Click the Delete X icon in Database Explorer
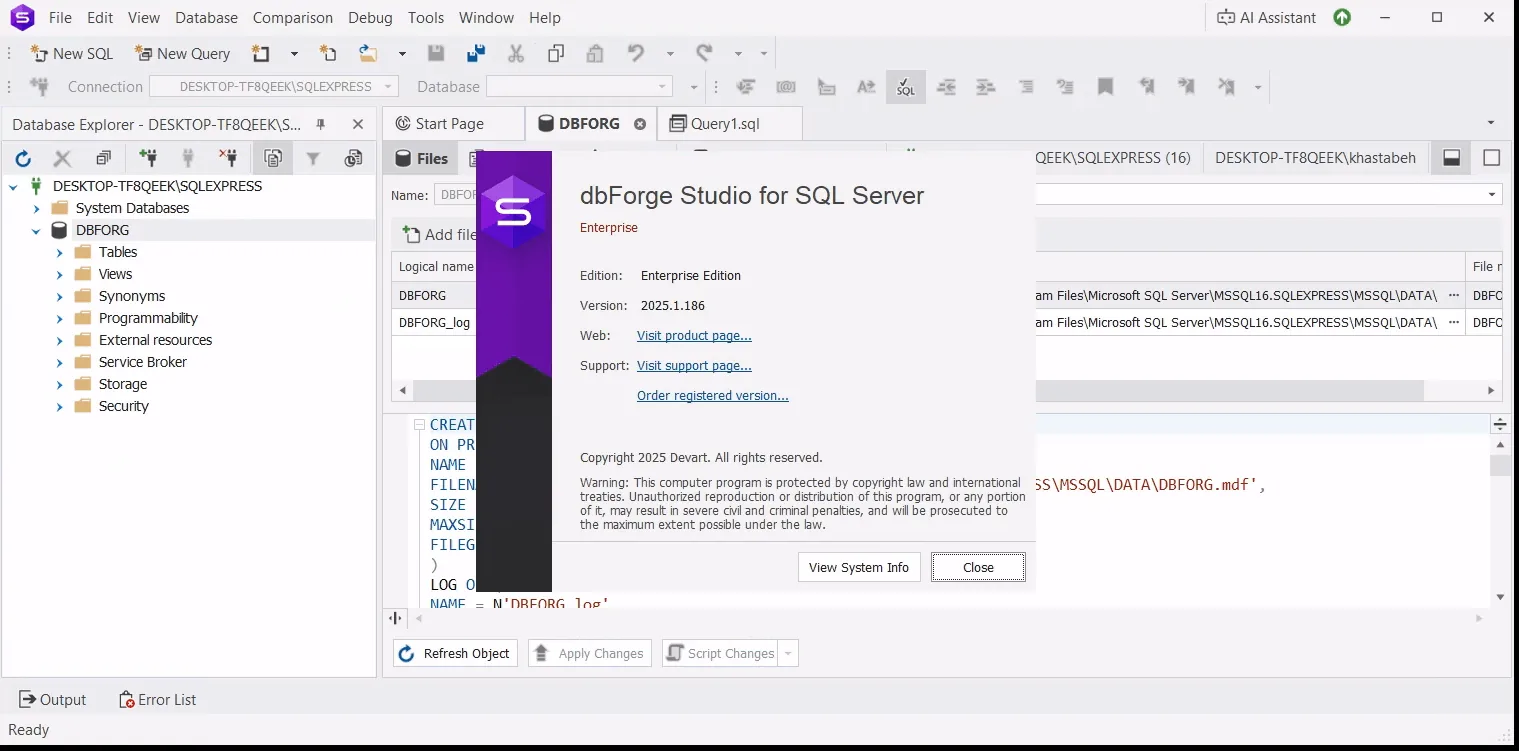The width and height of the screenshot is (1519, 751). 62,158
